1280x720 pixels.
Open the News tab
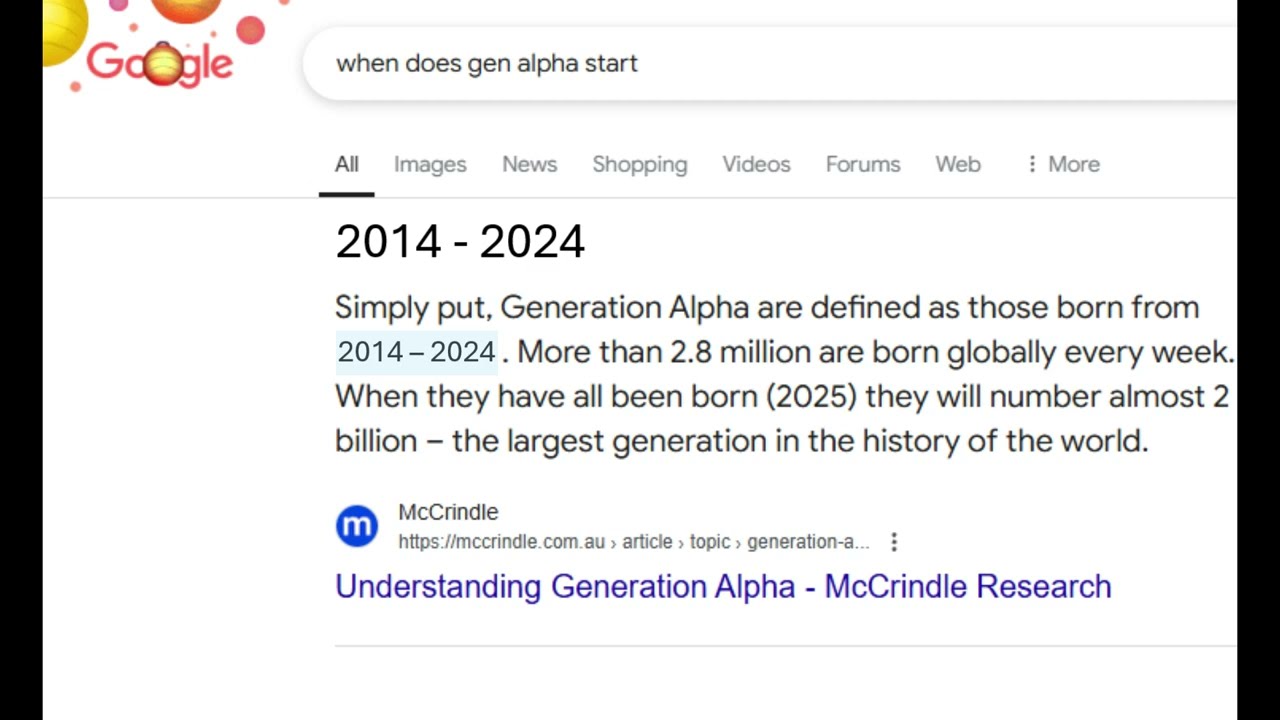pyautogui.click(x=529, y=164)
